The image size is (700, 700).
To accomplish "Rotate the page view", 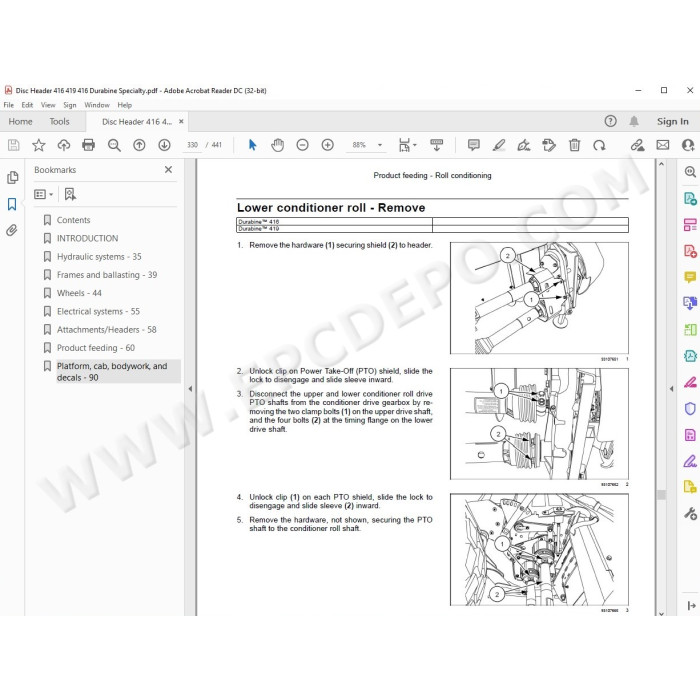I will tap(599, 145).
